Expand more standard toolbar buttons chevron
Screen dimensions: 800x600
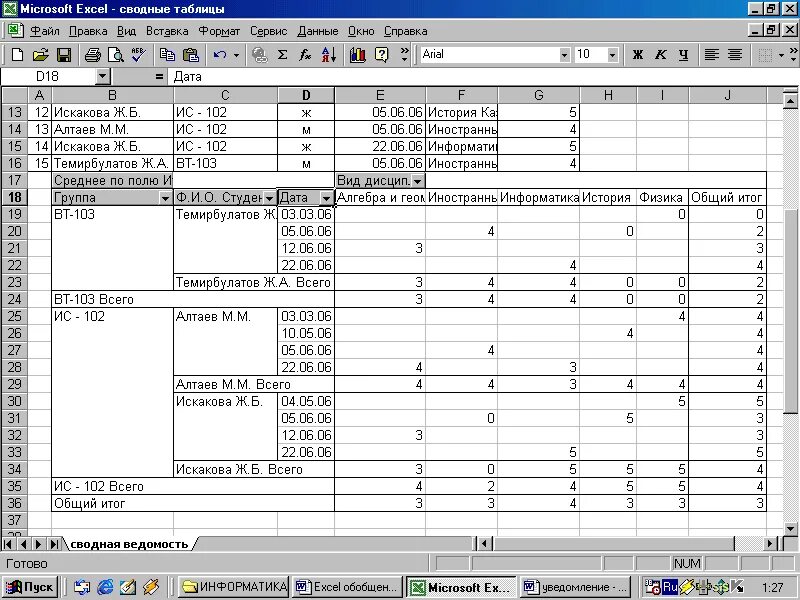405,55
